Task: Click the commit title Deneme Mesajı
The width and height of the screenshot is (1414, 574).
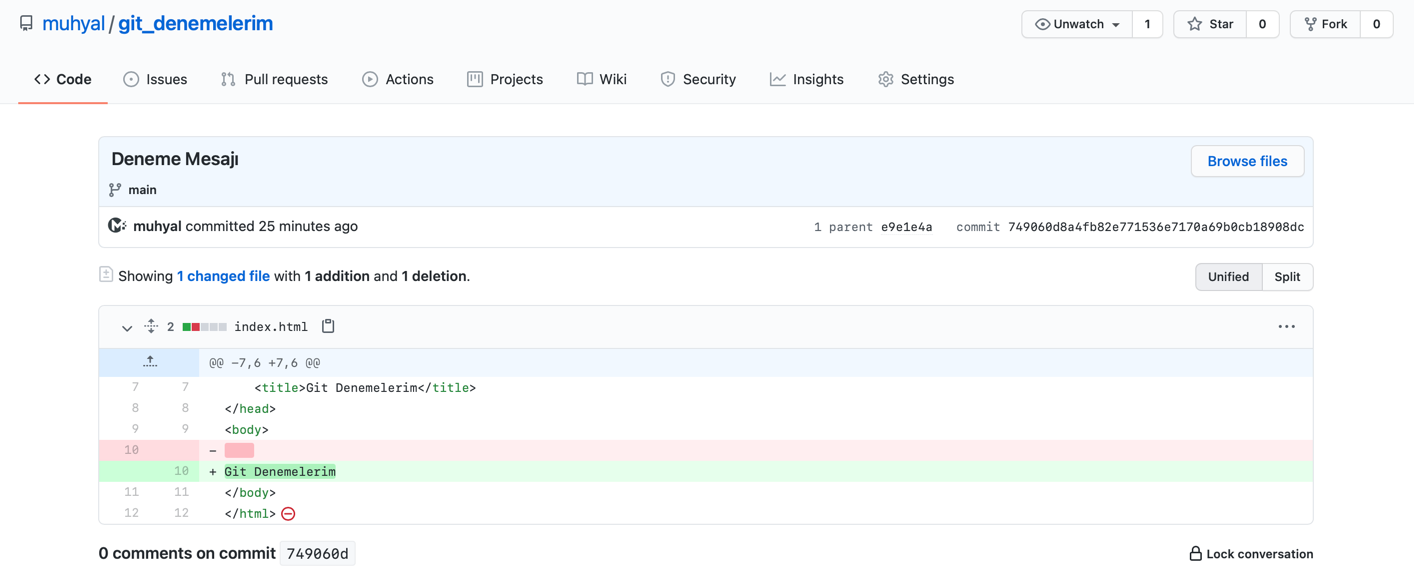Action: point(175,159)
